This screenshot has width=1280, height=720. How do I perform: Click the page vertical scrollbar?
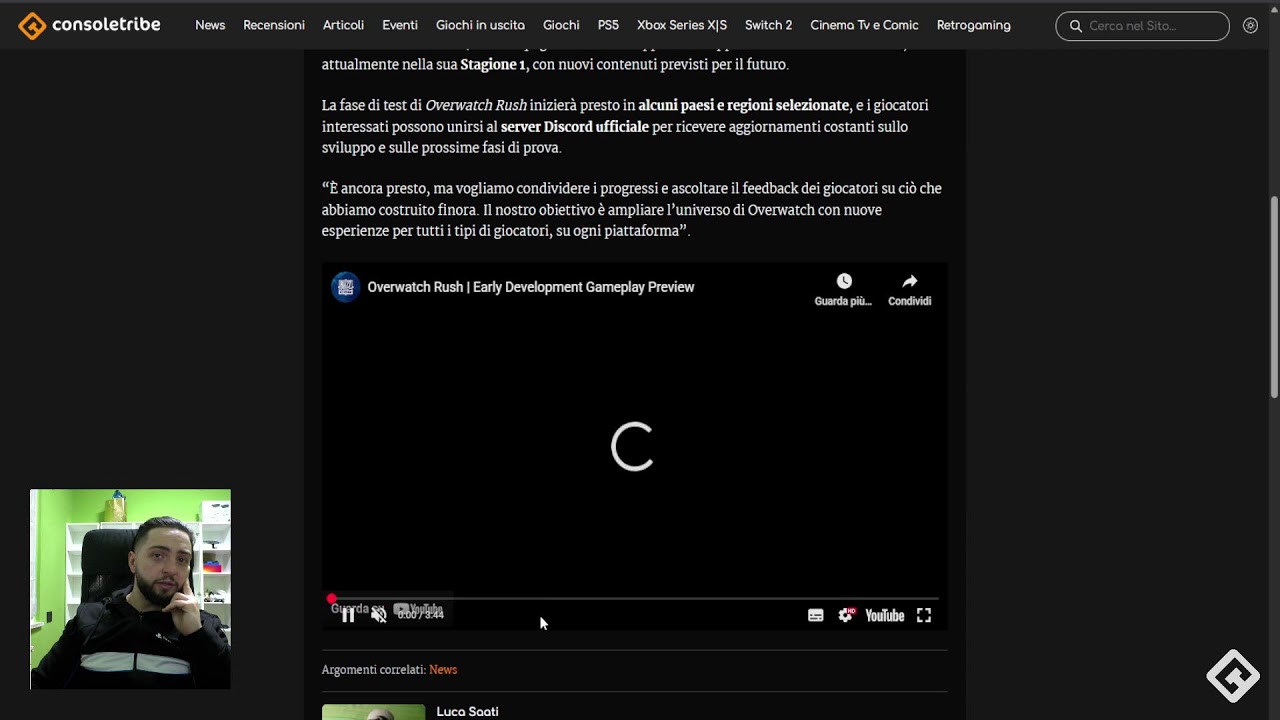[1274, 297]
